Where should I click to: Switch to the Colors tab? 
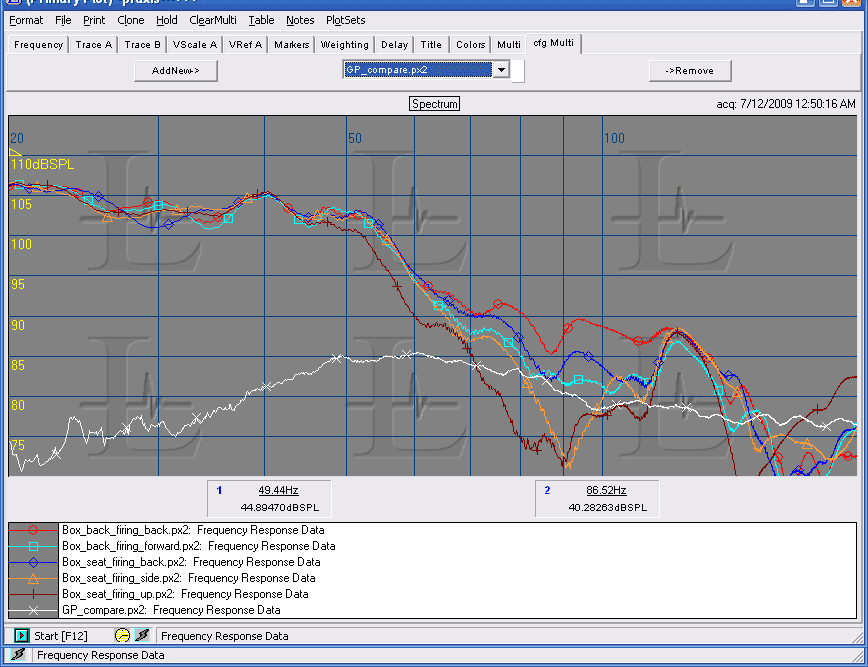pos(470,44)
